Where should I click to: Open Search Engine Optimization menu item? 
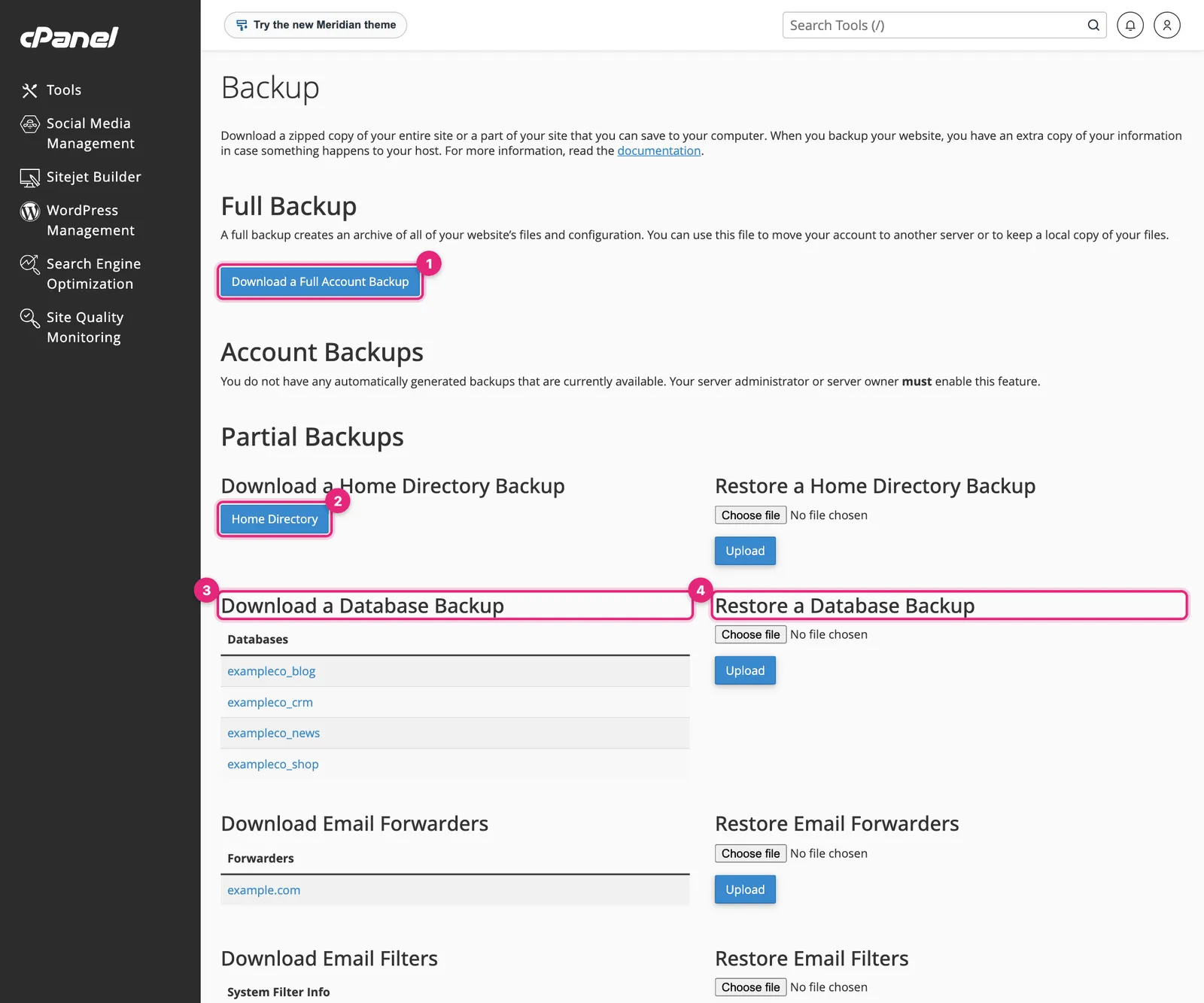coord(93,274)
